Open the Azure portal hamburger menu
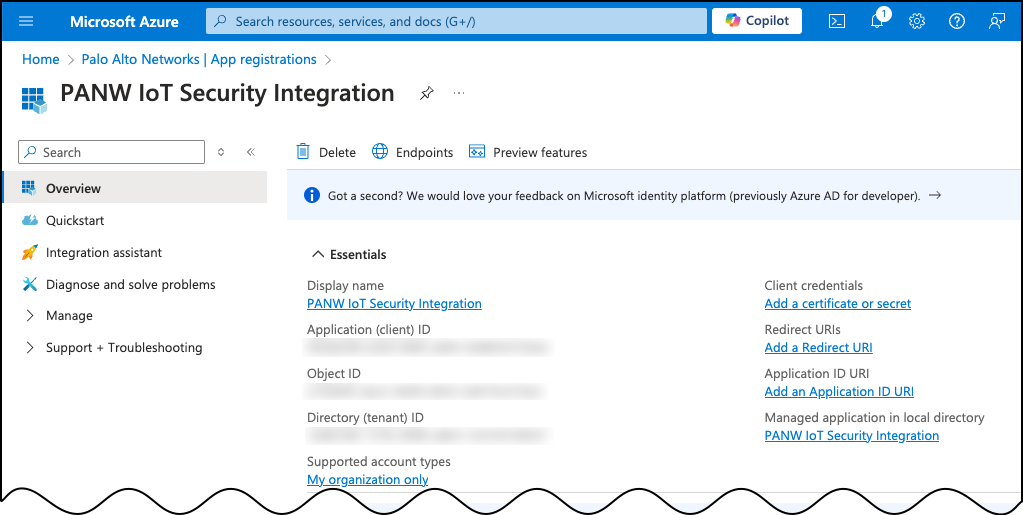 (27, 21)
